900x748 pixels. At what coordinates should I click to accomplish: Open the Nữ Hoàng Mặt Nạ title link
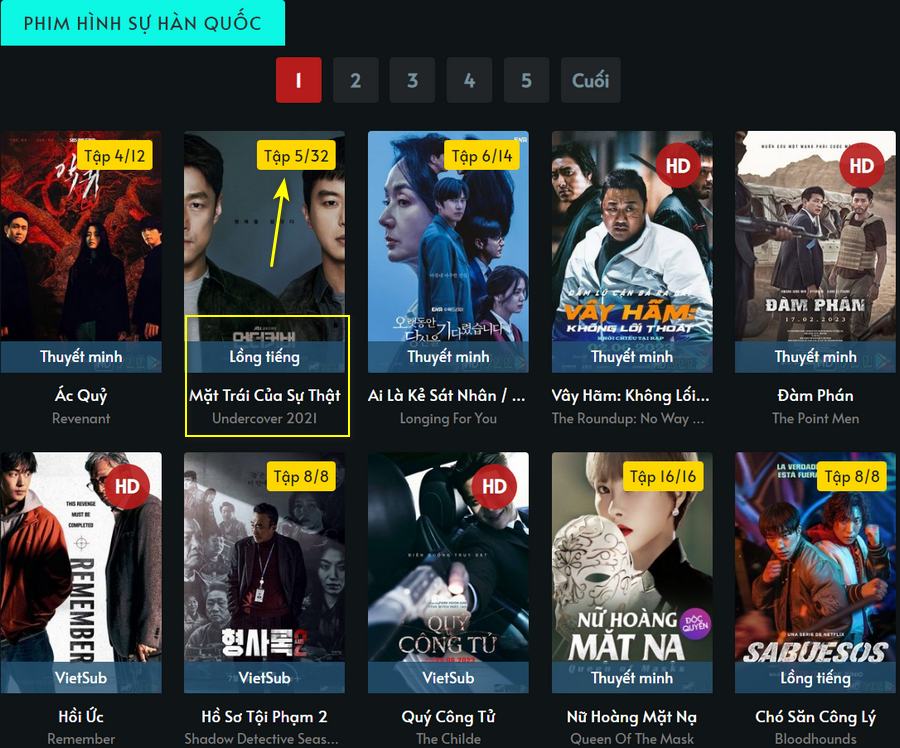click(x=632, y=716)
